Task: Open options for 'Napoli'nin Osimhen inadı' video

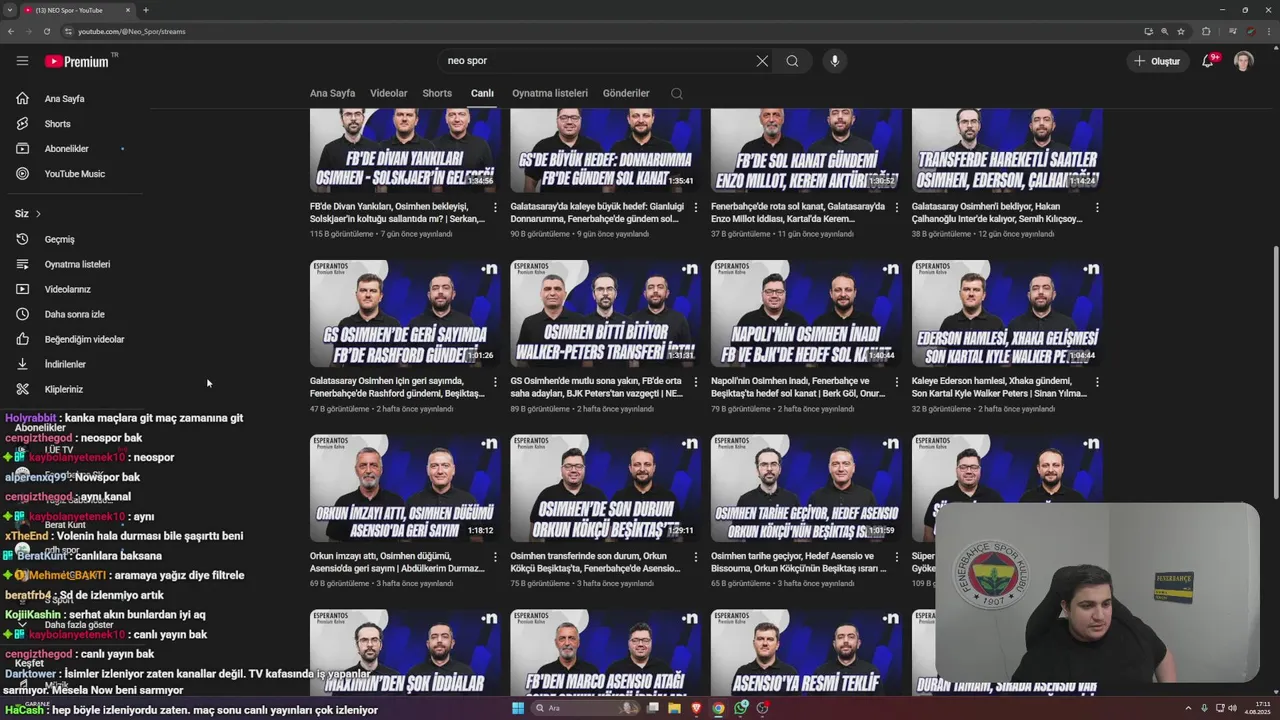Action: pyautogui.click(x=896, y=382)
